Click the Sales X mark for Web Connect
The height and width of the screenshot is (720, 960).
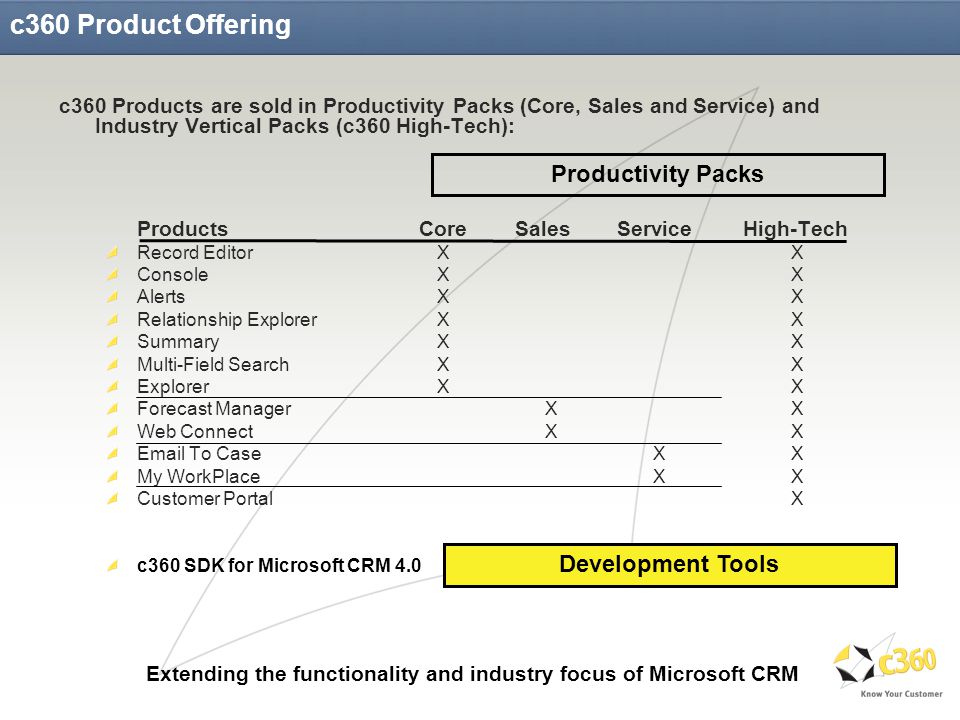point(551,432)
